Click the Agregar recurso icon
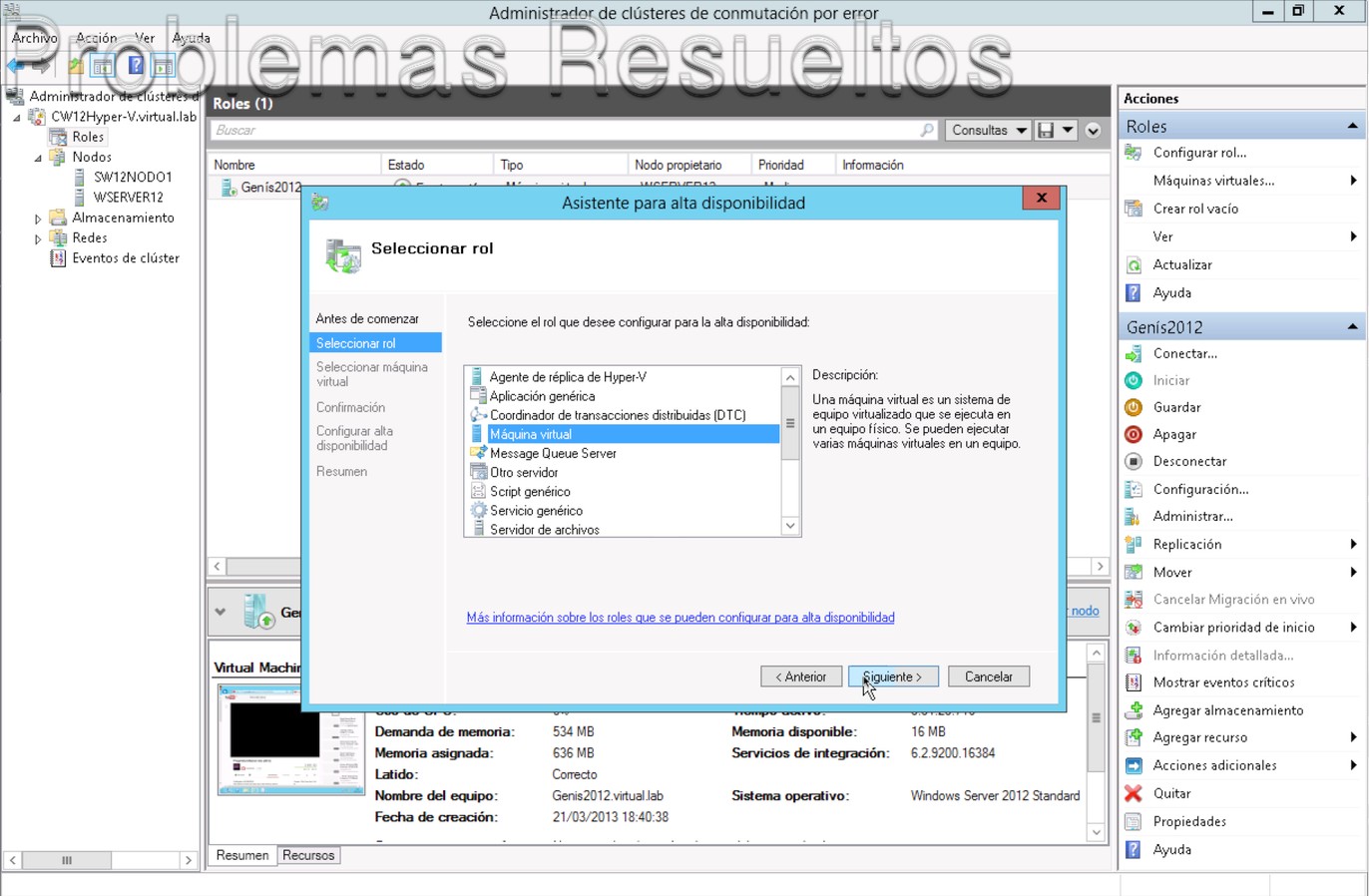This screenshot has width=1369, height=896. point(1133,737)
